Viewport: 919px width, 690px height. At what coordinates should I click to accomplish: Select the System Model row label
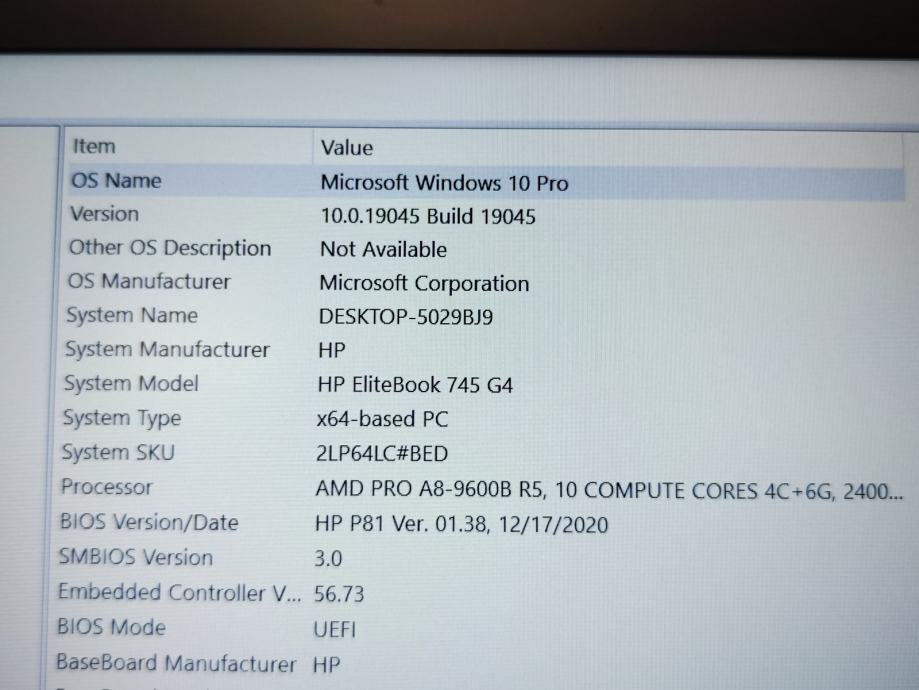coord(131,383)
